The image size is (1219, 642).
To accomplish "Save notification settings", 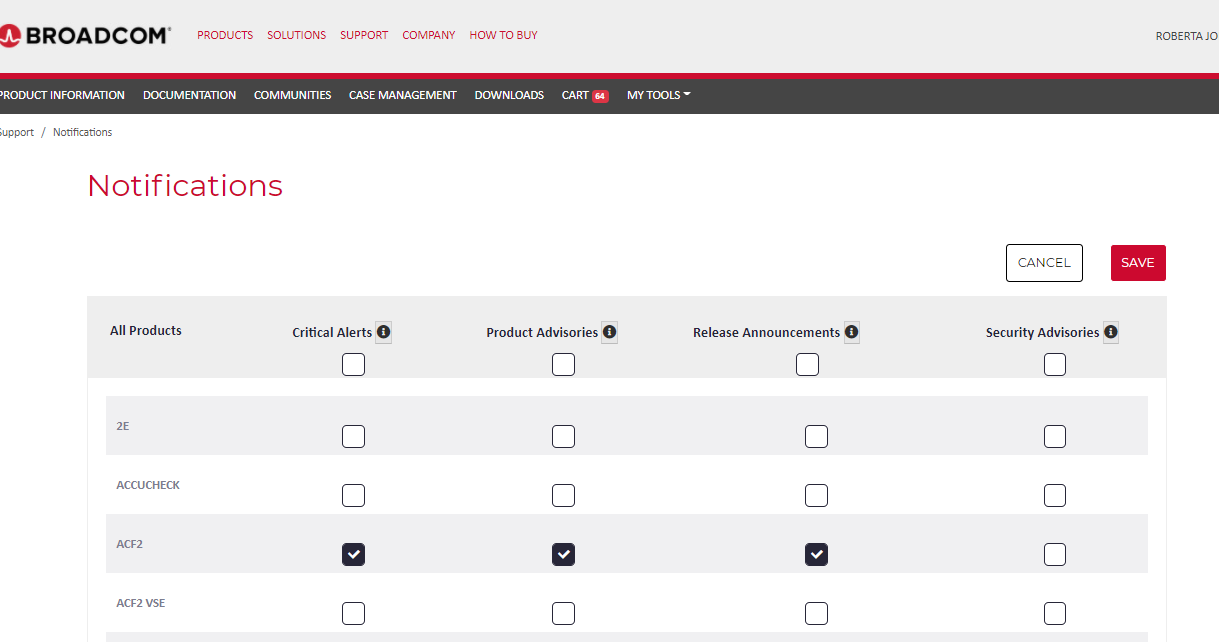I will click(x=1137, y=263).
